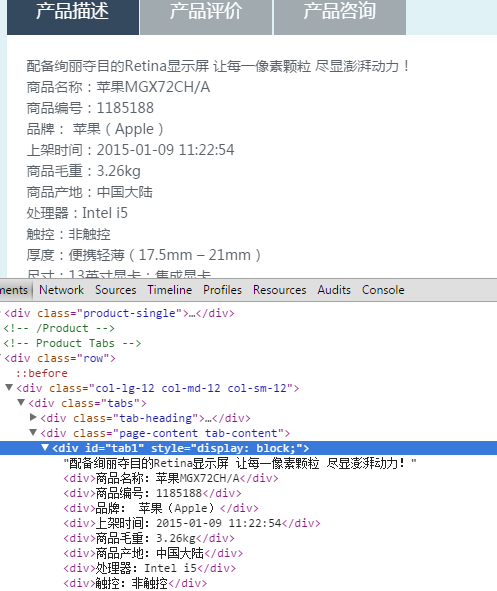Select the <!-- Product Tabs --> comment node
This screenshot has height=591, width=497.
pos(72,343)
